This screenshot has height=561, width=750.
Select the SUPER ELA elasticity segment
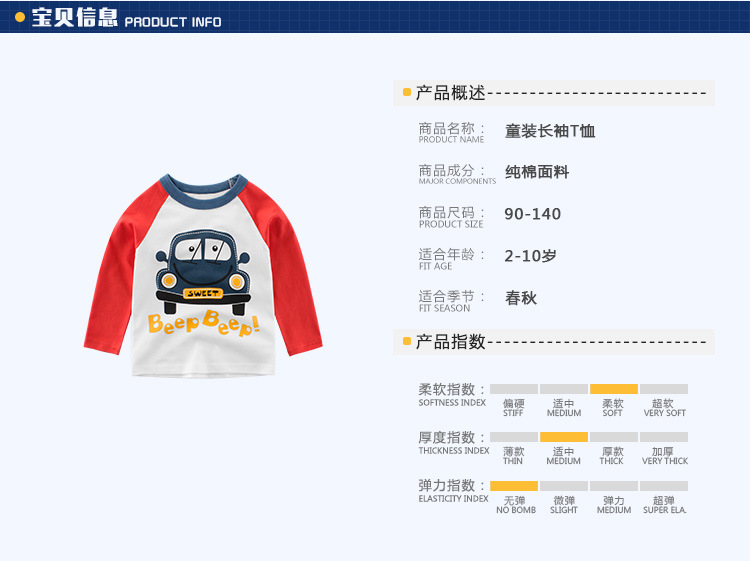tap(664, 486)
